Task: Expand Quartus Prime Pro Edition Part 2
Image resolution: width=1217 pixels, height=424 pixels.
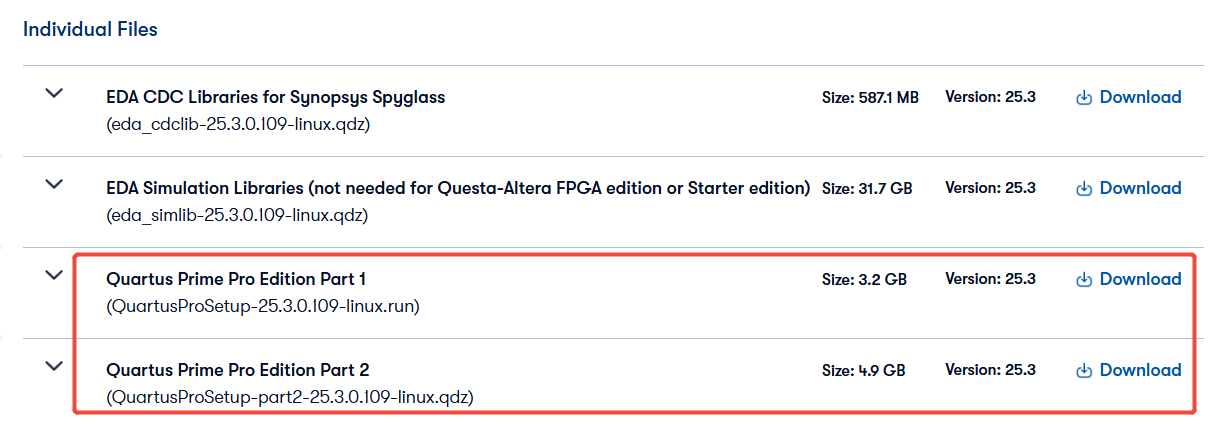Action: pos(54,366)
